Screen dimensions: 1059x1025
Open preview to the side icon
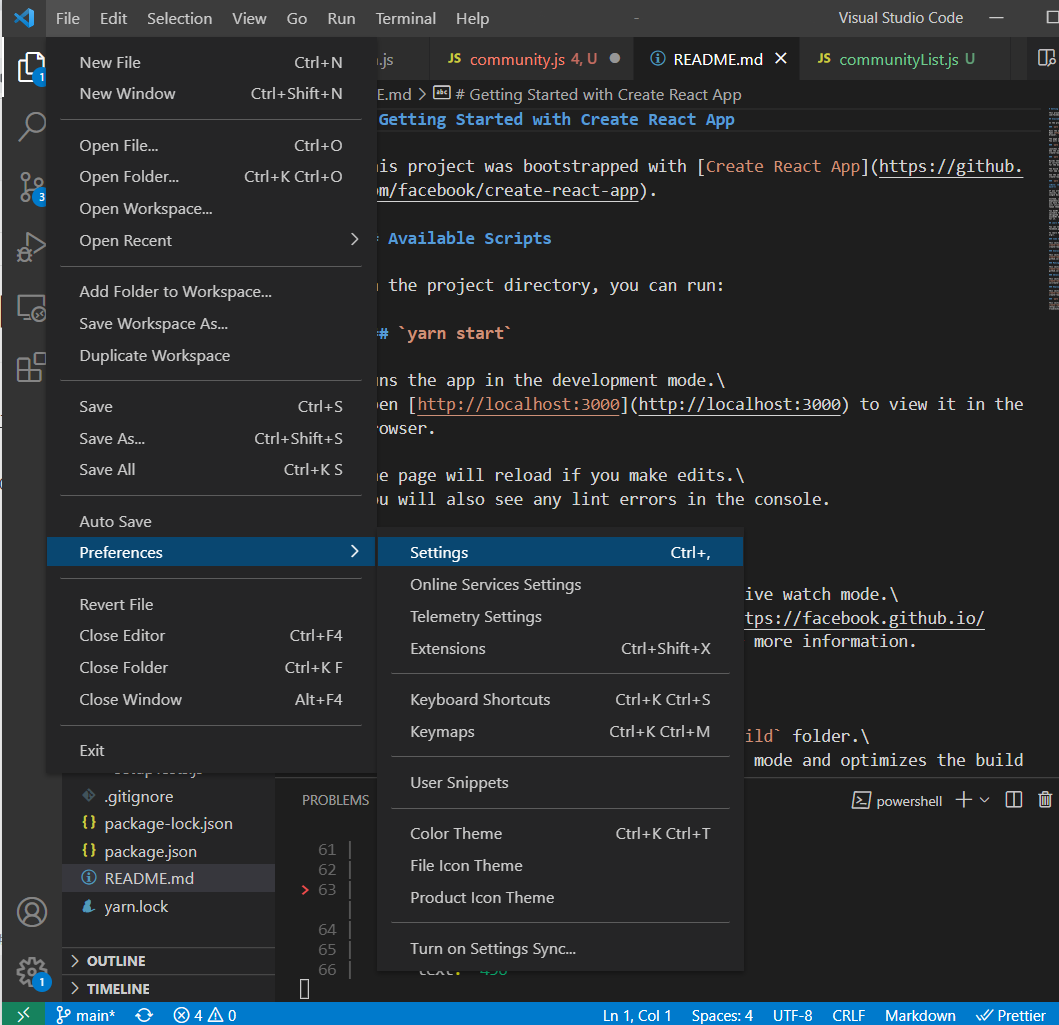point(1045,59)
